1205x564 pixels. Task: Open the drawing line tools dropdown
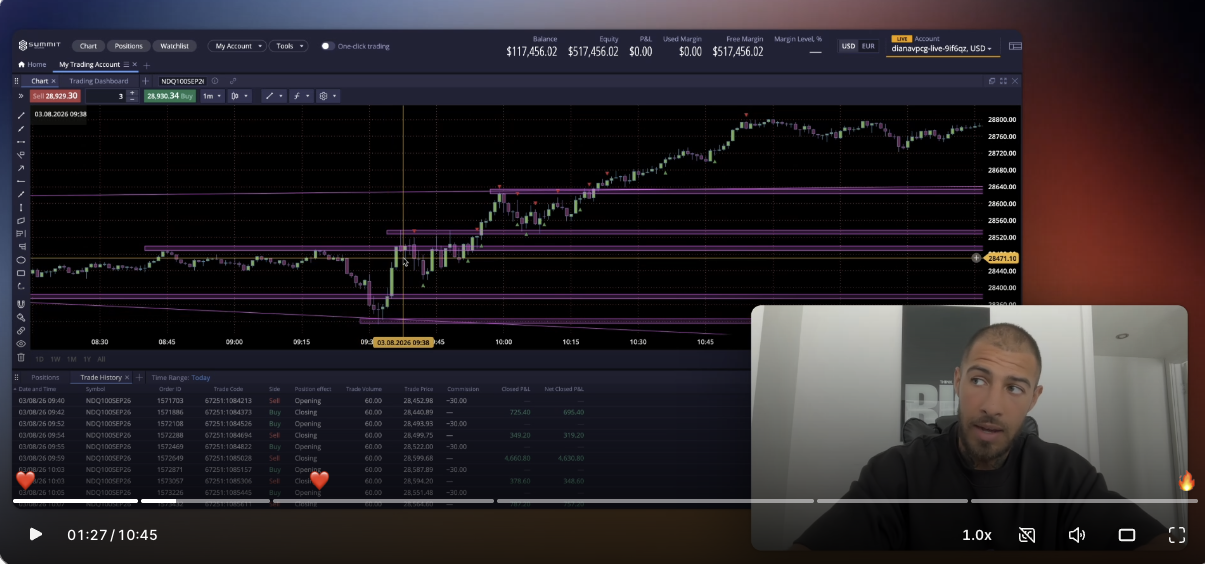273,96
